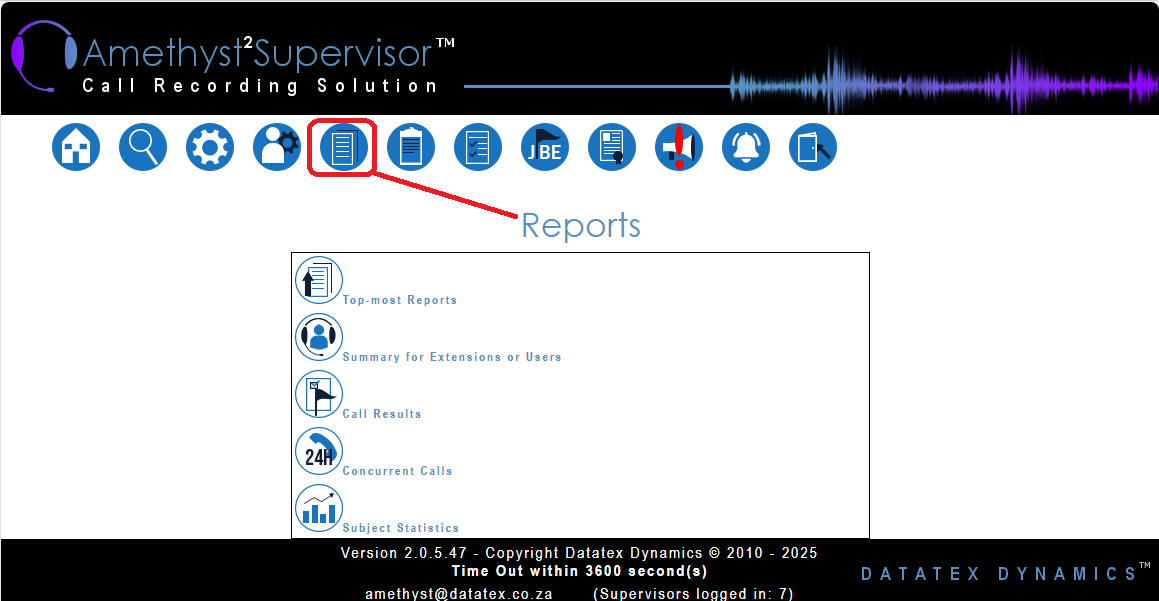Select the Call Results report
The width and height of the screenshot is (1159, 601).
pyautogui.click(x=381, y=414)
